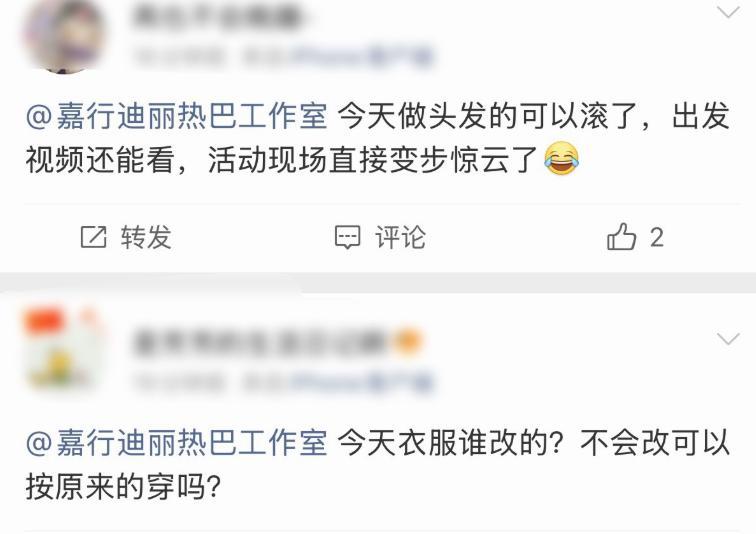The width and height of the screenshot is (756, 534).
Task: Open first post text about 做头发
Action: click(378, 138)
